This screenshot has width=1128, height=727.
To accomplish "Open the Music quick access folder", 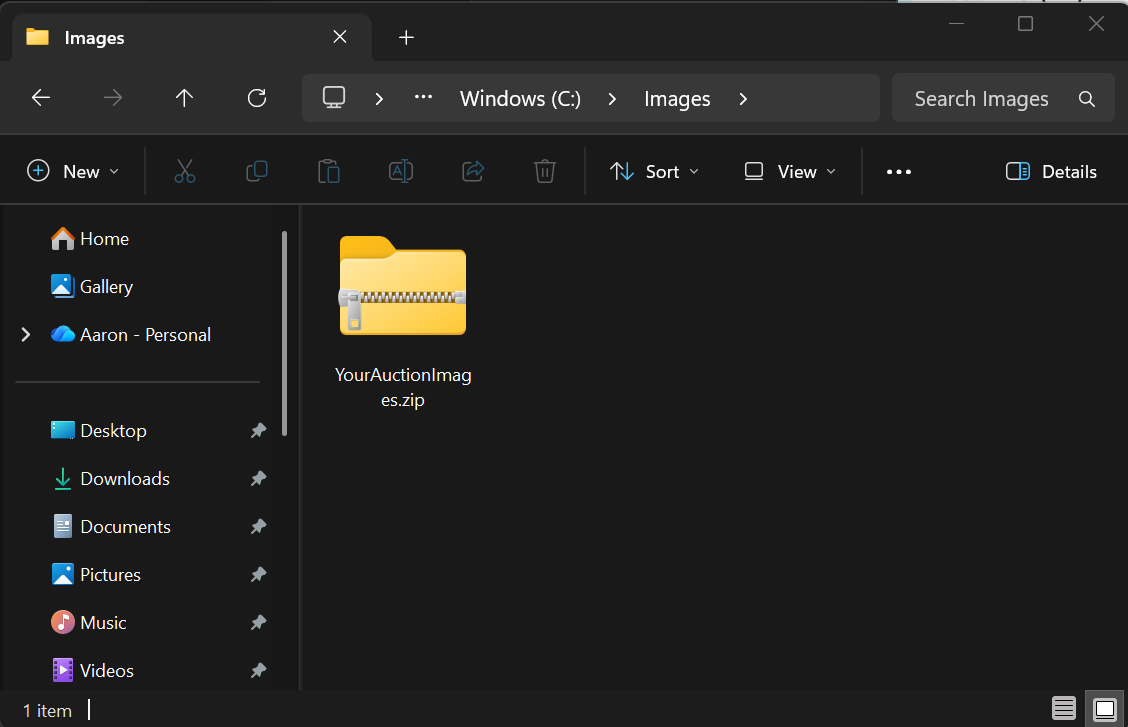I will point(88,622).
